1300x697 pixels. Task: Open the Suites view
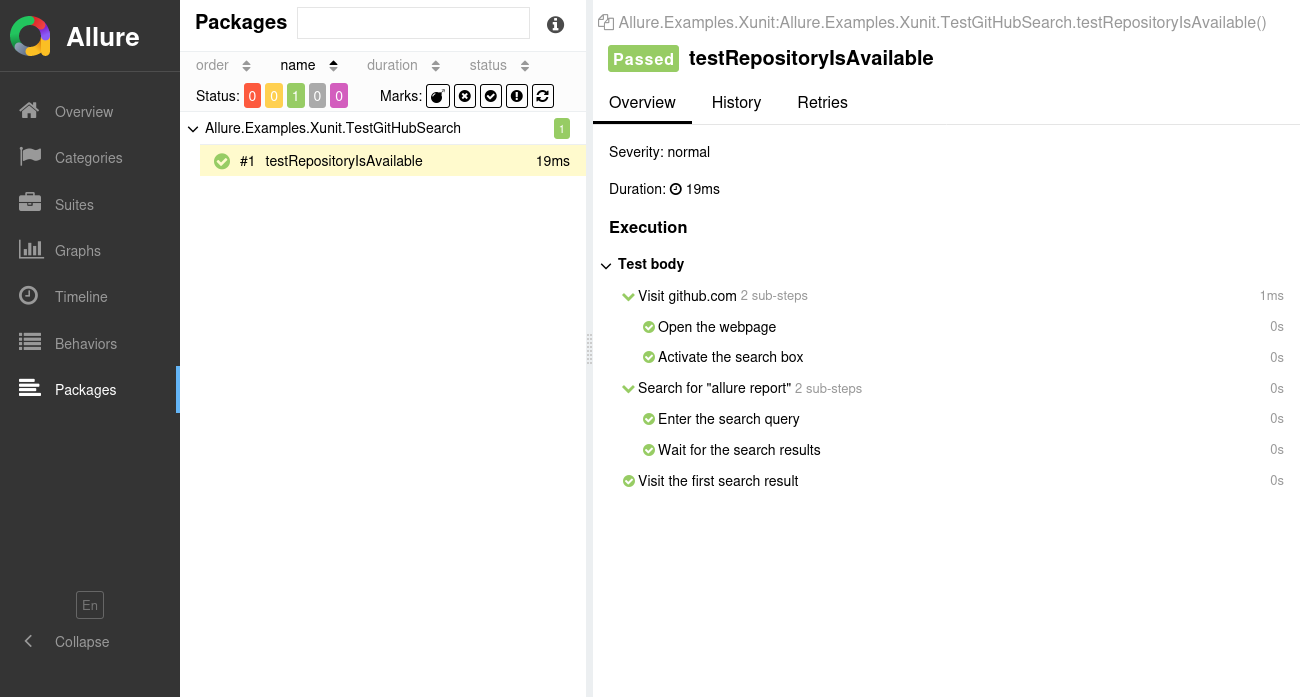(x=75, y=204)
